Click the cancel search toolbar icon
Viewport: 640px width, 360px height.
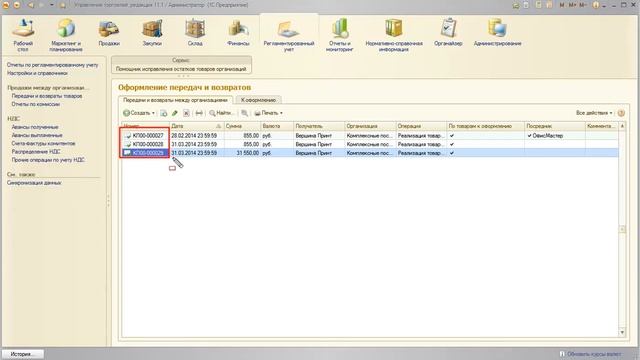244,113
